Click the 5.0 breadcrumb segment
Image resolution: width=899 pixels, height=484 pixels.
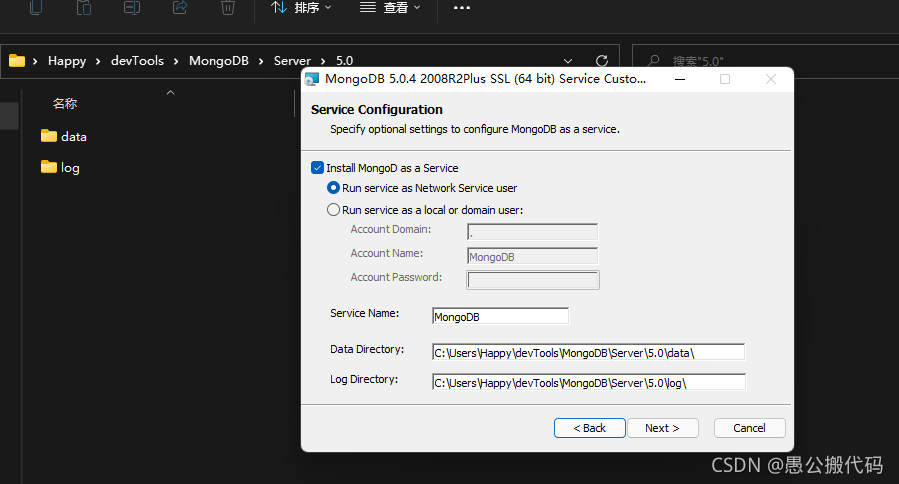pyautogui.click(x=345, y=61)
